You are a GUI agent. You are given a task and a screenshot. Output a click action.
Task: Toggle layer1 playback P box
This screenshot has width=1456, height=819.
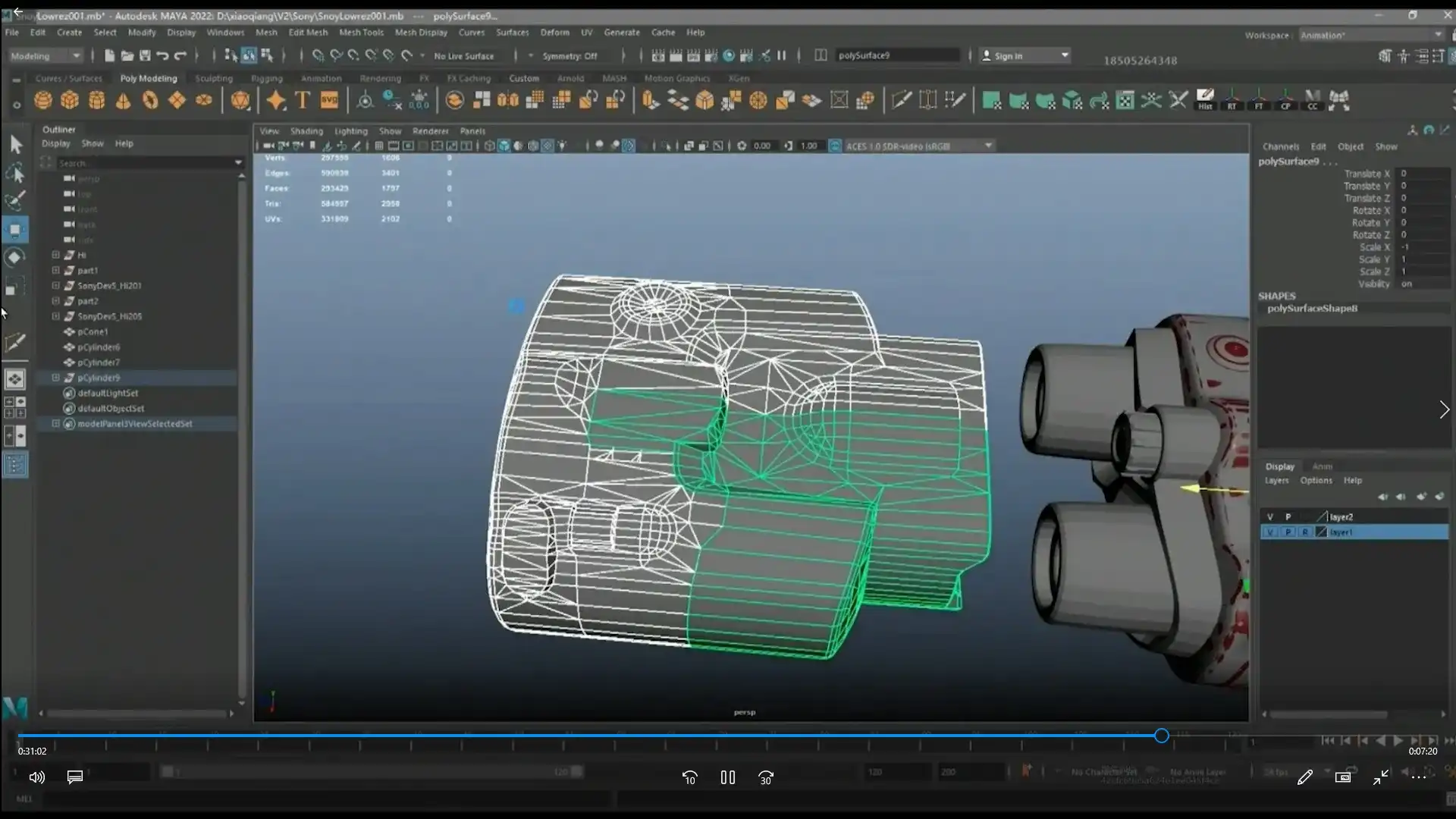click(x=1288, y=532)
